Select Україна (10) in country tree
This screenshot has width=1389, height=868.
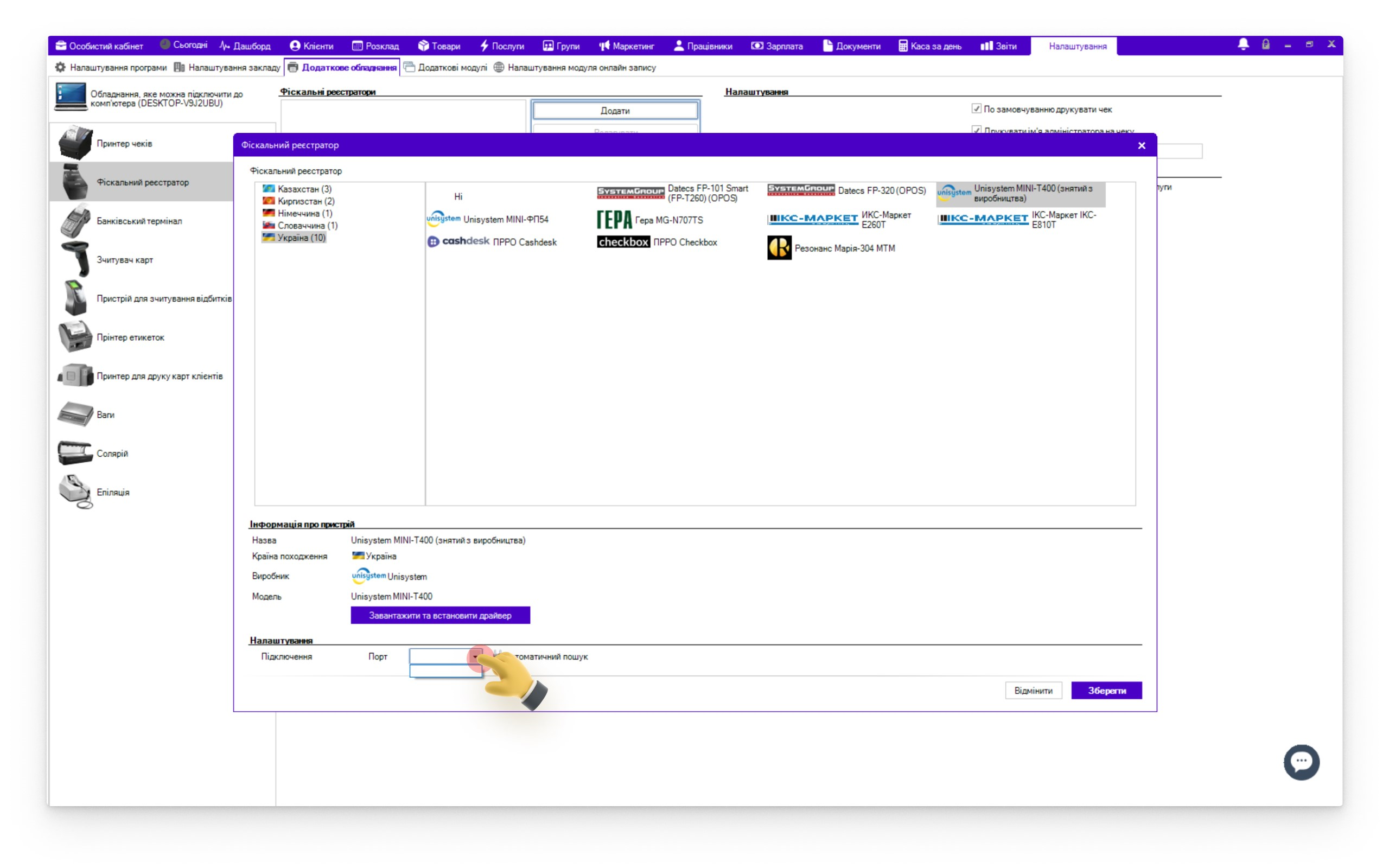pyautogui.click(x=294, y=237)
